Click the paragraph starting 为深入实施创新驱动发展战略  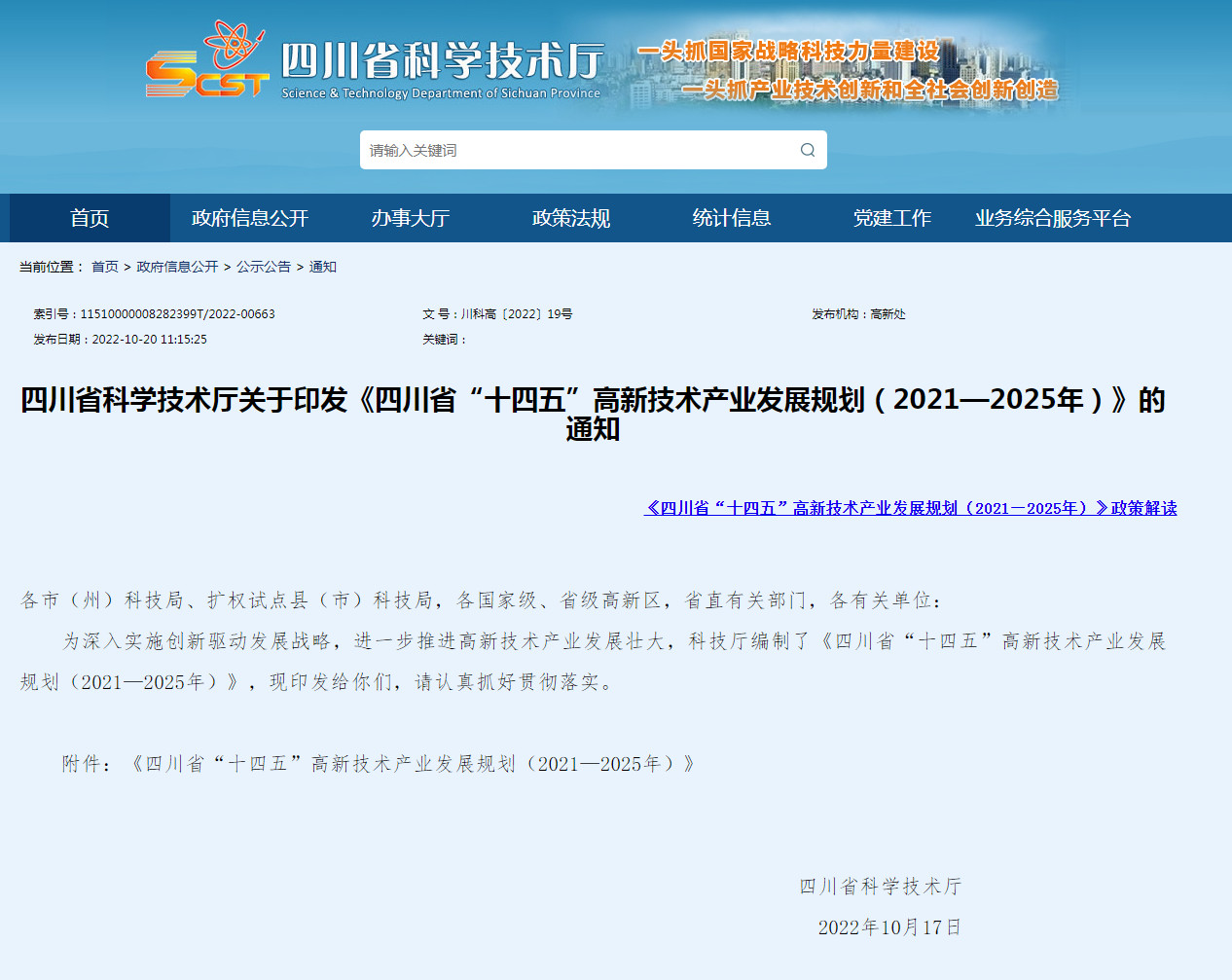[x=593, y=662]
